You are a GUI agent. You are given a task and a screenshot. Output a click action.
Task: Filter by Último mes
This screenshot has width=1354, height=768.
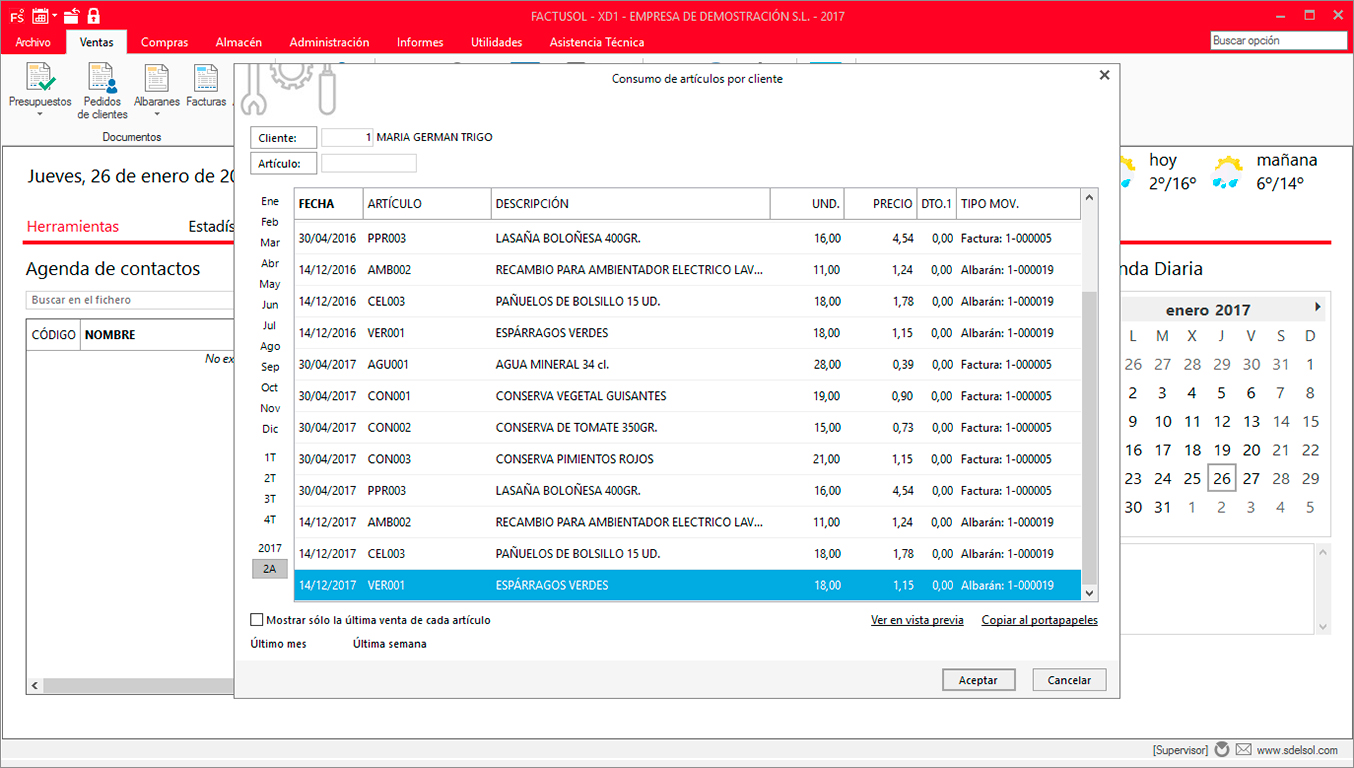(x=278, y=644)
